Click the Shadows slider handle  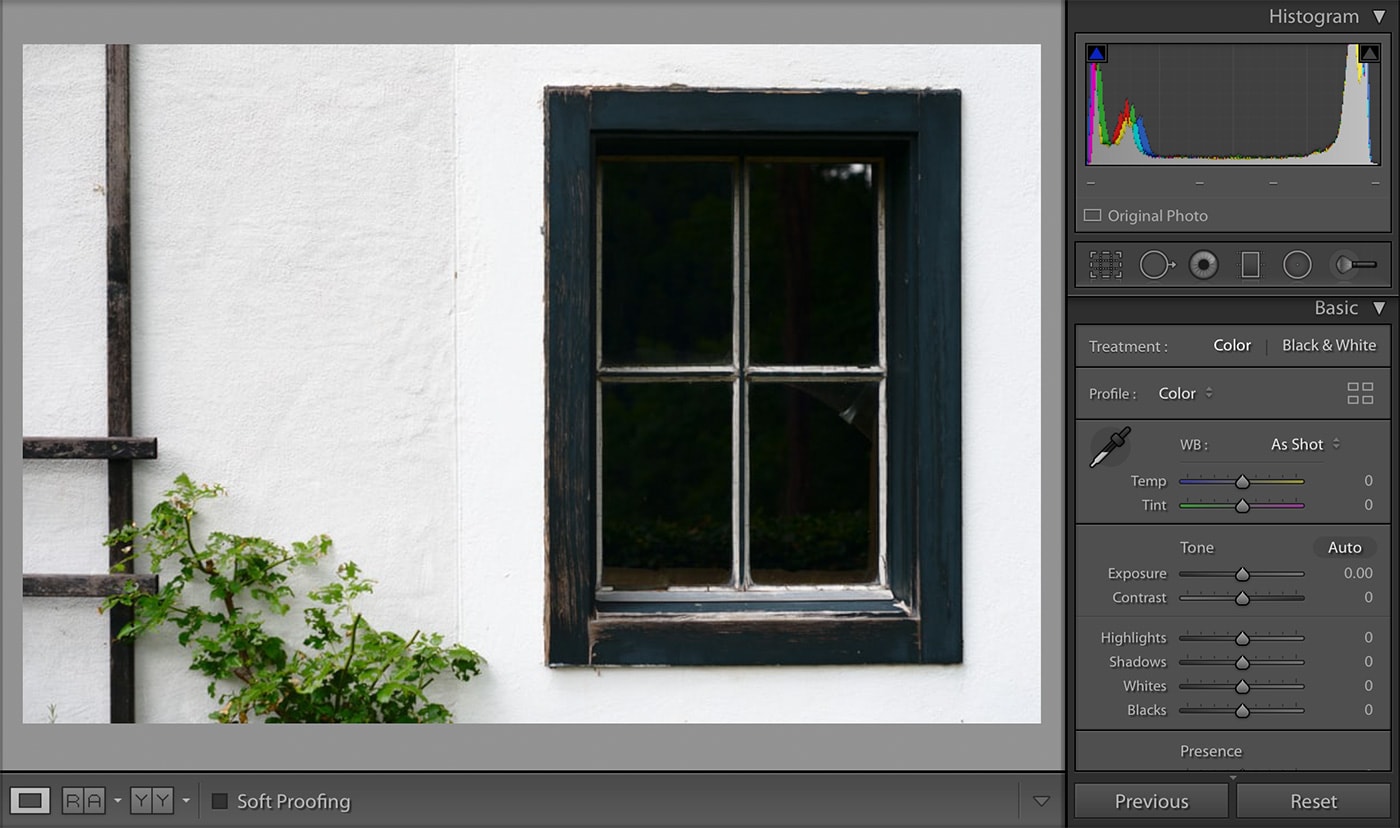coord(1242,662)
